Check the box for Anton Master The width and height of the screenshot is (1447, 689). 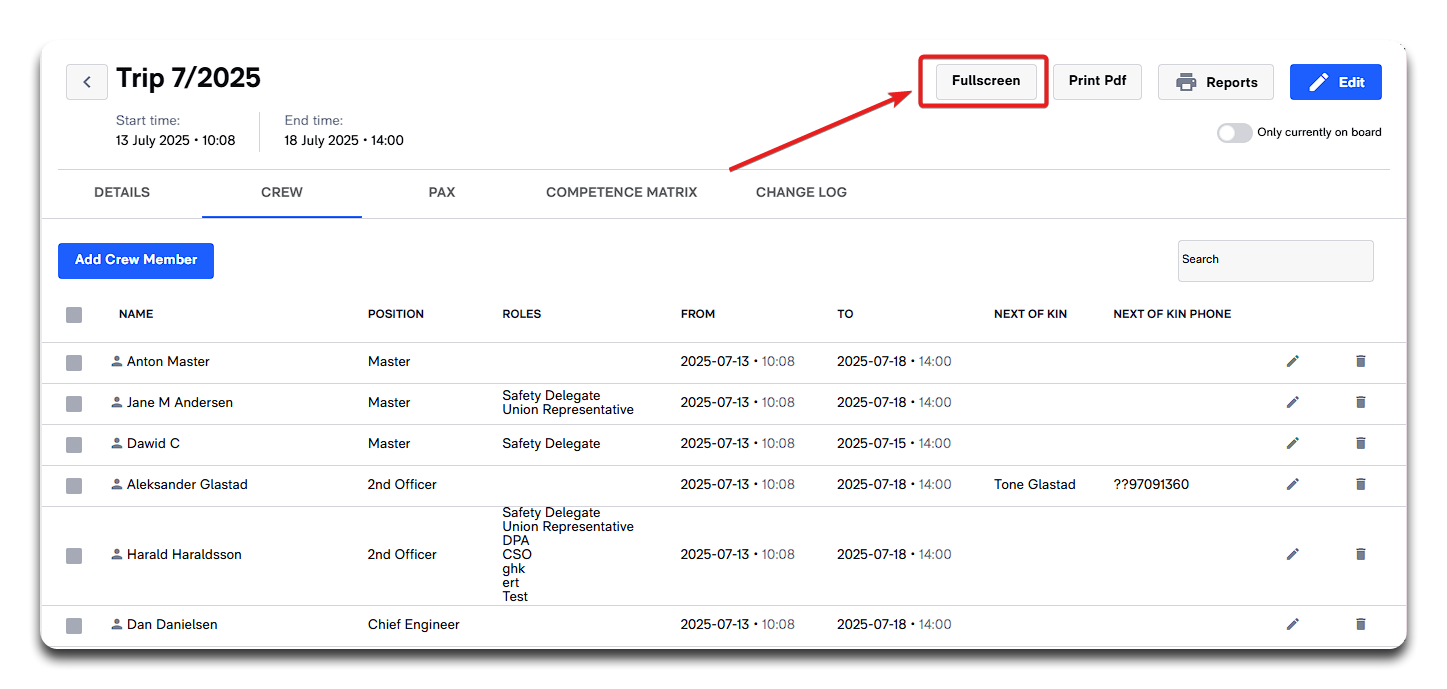click(x=74, y=362)
